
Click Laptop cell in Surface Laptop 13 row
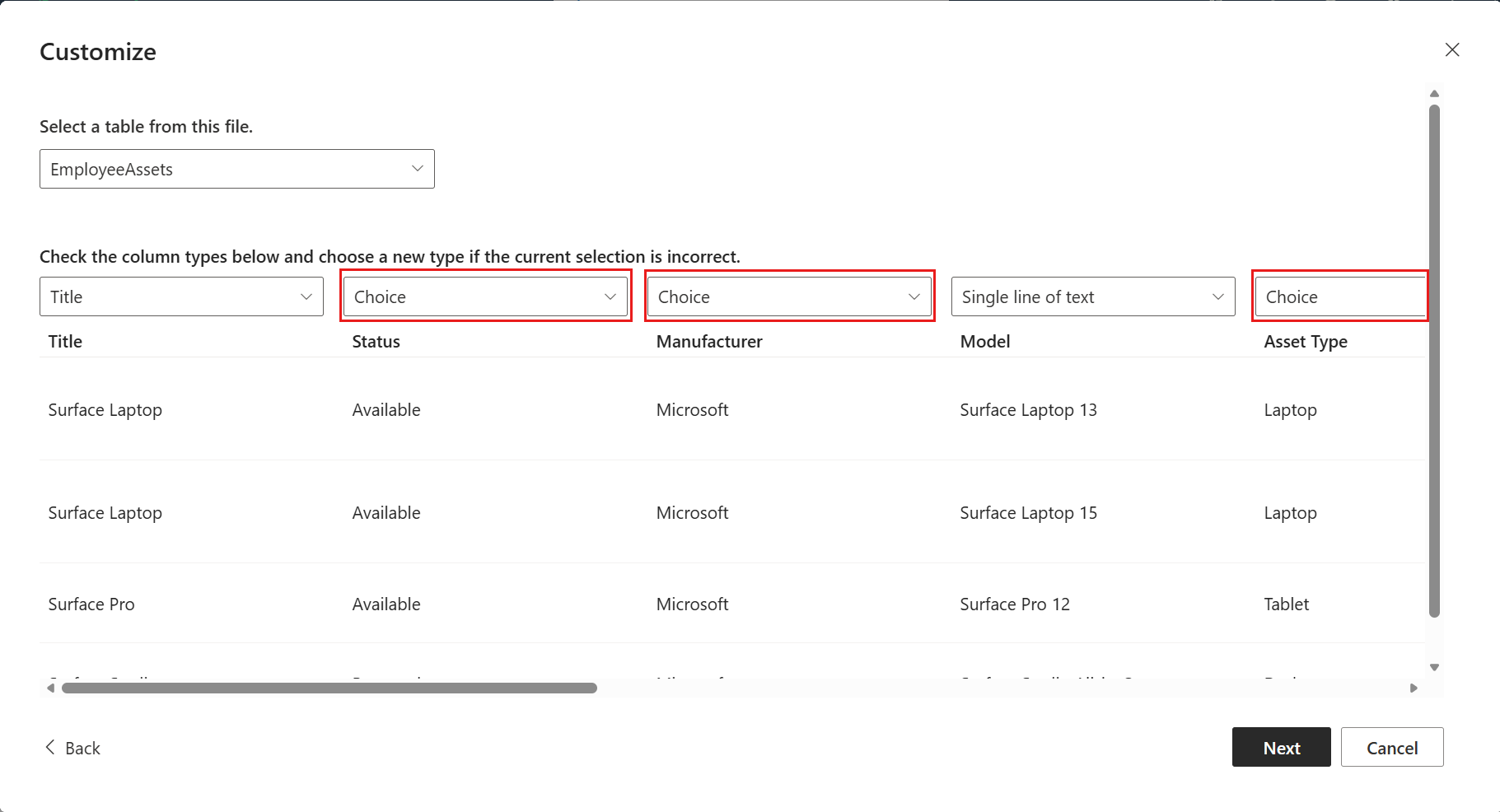1290,409
